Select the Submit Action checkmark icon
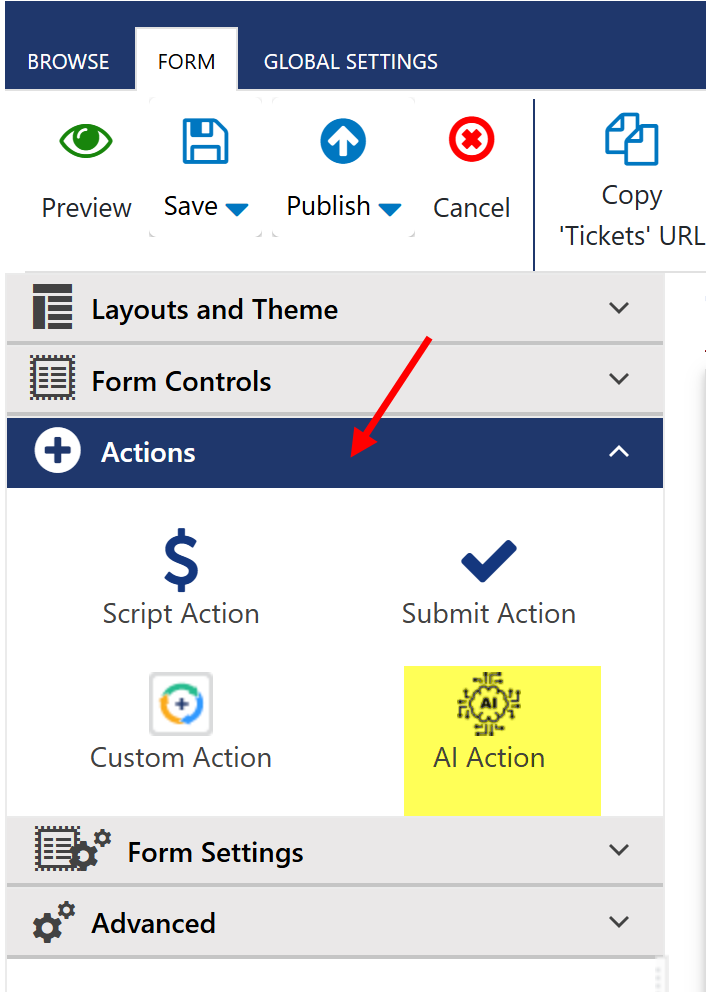The width and height of the screenshot is (706, 992). click(x=488, y=561)
